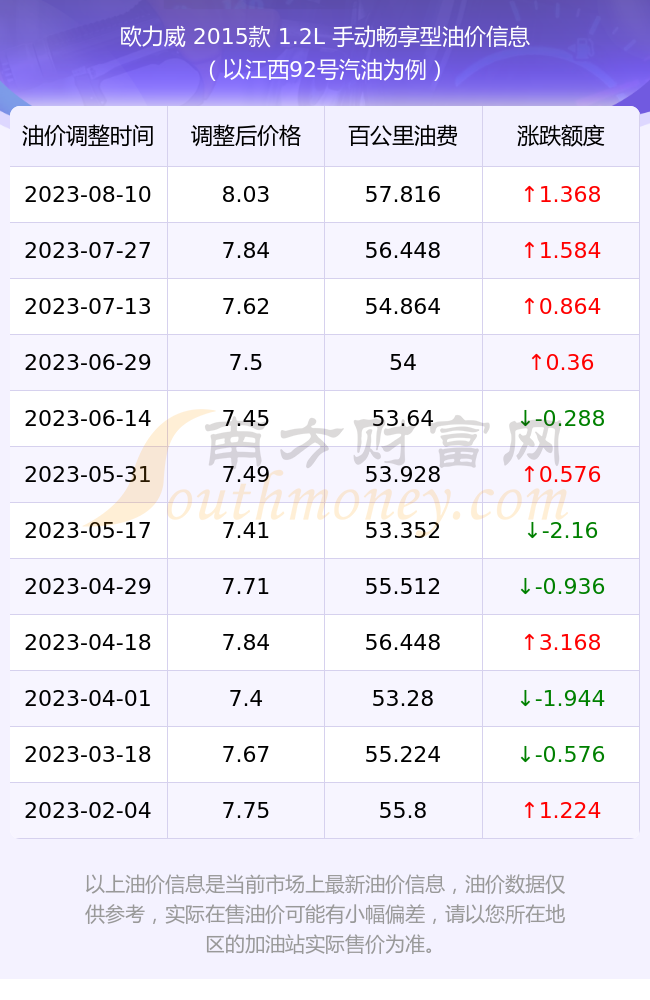Click the green down arrow beside -2.16
Screen dimensions: 650x1000
pos(533,531)
